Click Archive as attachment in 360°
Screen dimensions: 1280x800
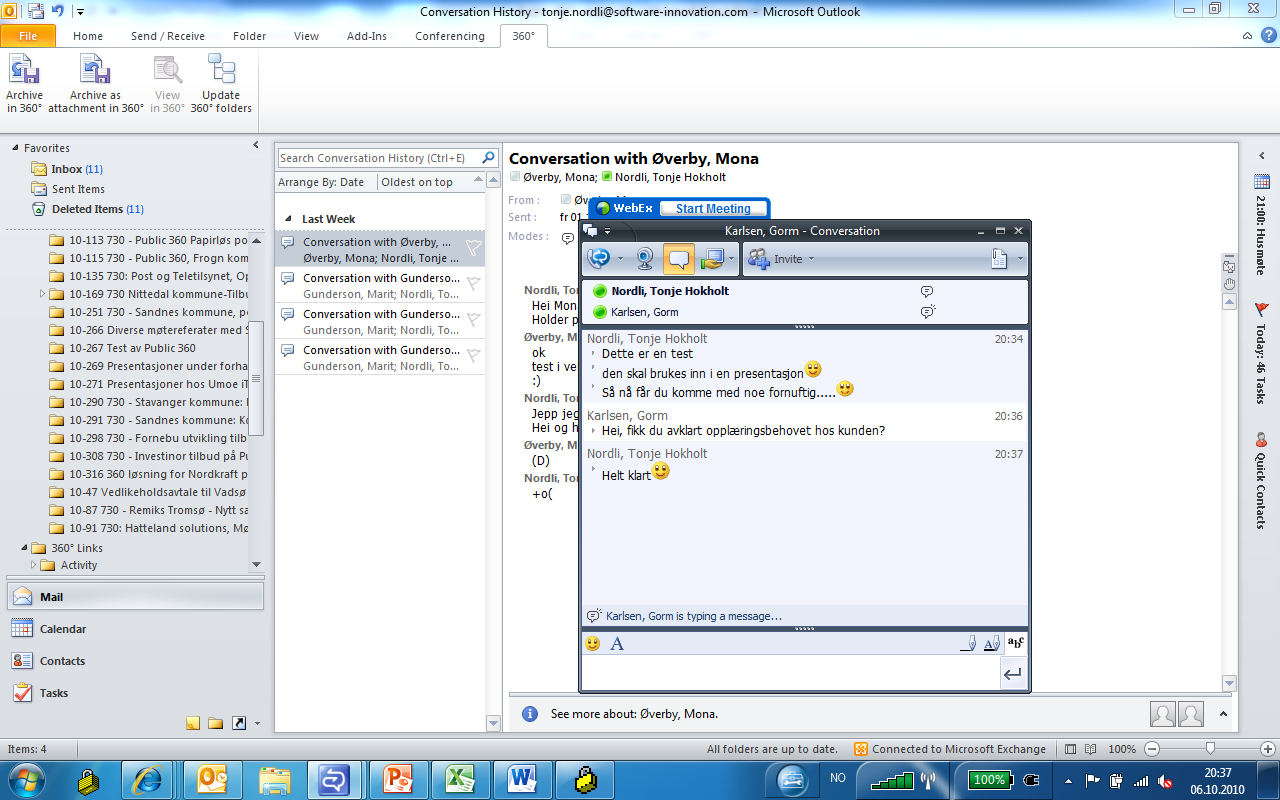tap(96, 84)
